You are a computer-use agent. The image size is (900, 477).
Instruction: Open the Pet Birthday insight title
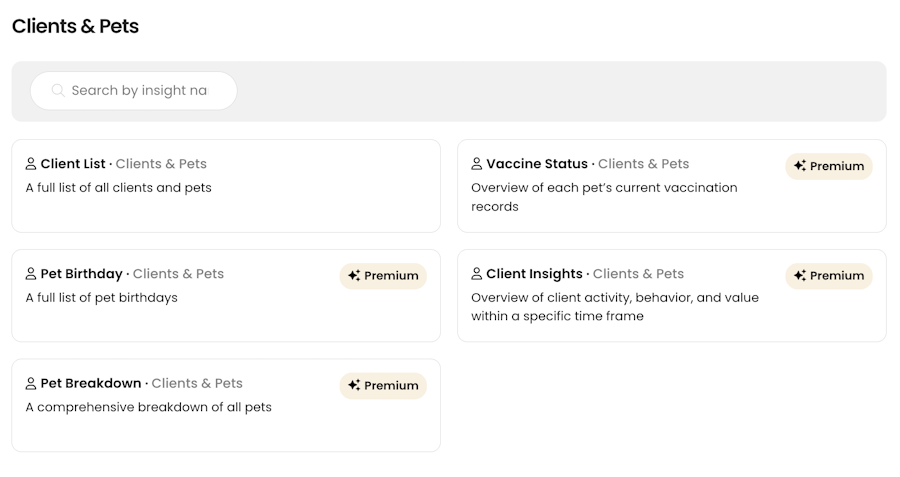point(82,274)
